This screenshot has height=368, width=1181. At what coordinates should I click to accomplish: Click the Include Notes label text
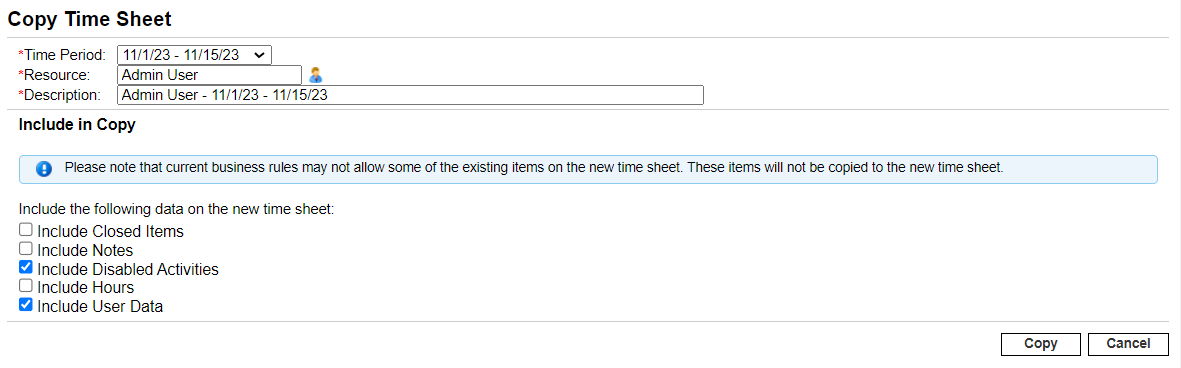(x=85, y=250)
